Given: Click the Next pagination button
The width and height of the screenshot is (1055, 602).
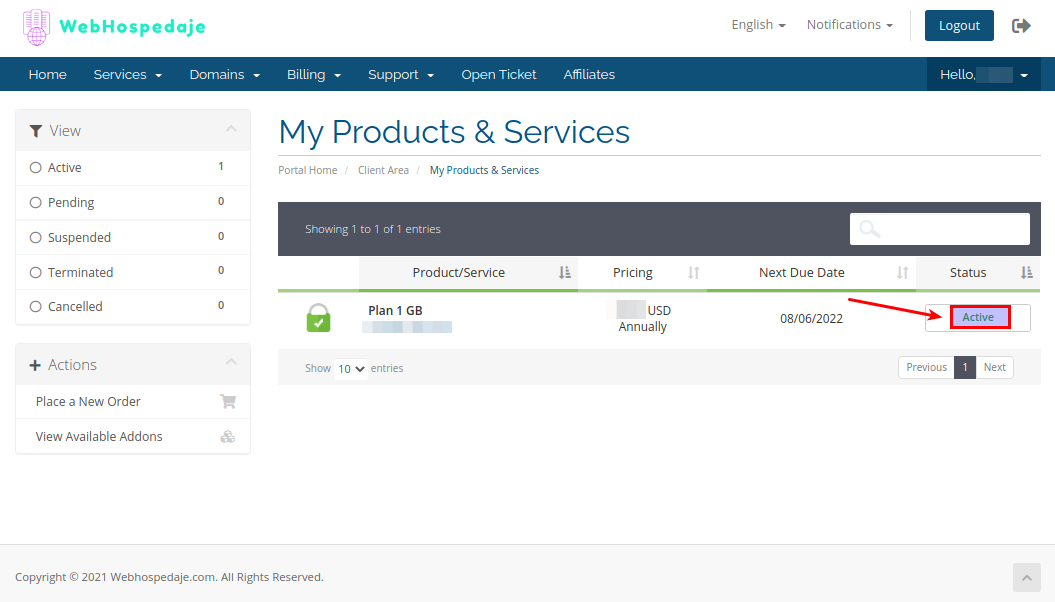Looking at the screenshot, I should 994,367.
